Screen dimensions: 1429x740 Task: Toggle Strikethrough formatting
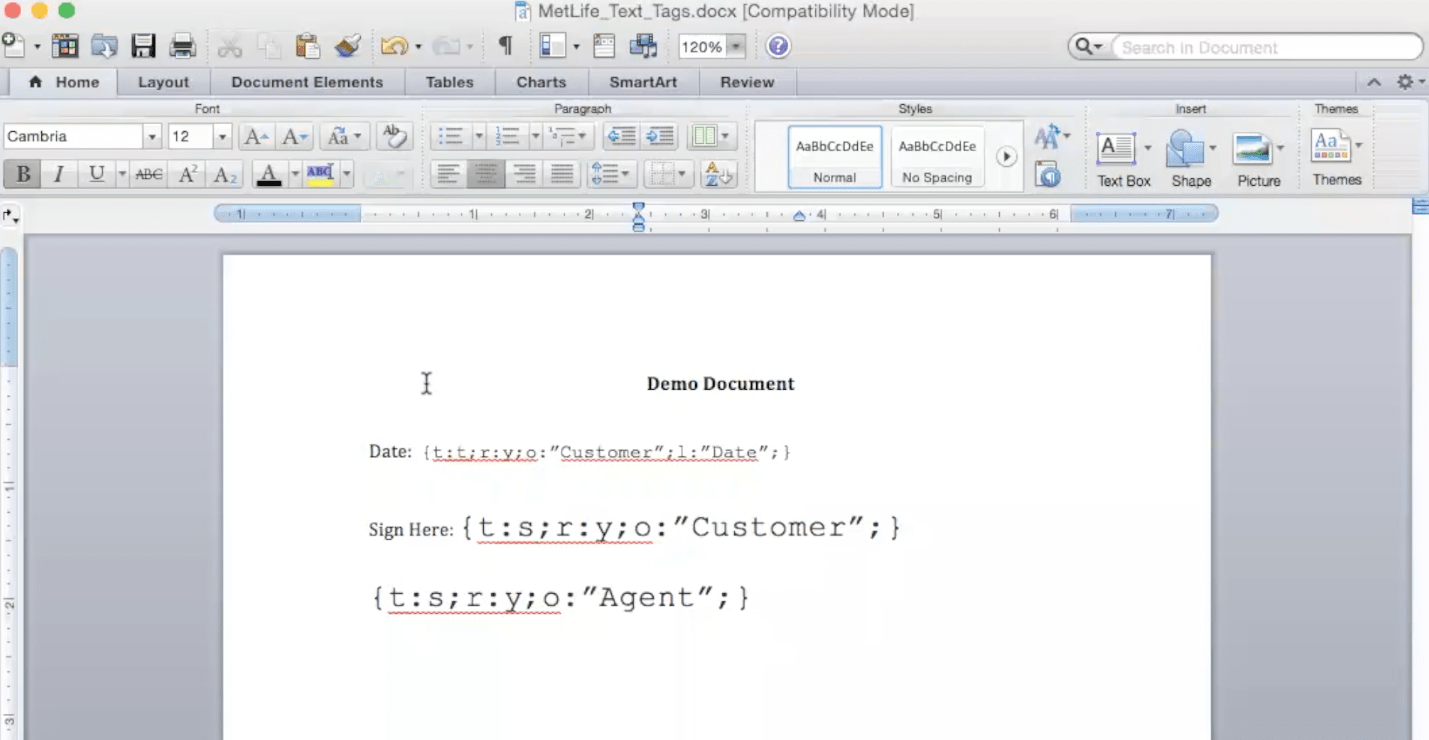[149, 175]
